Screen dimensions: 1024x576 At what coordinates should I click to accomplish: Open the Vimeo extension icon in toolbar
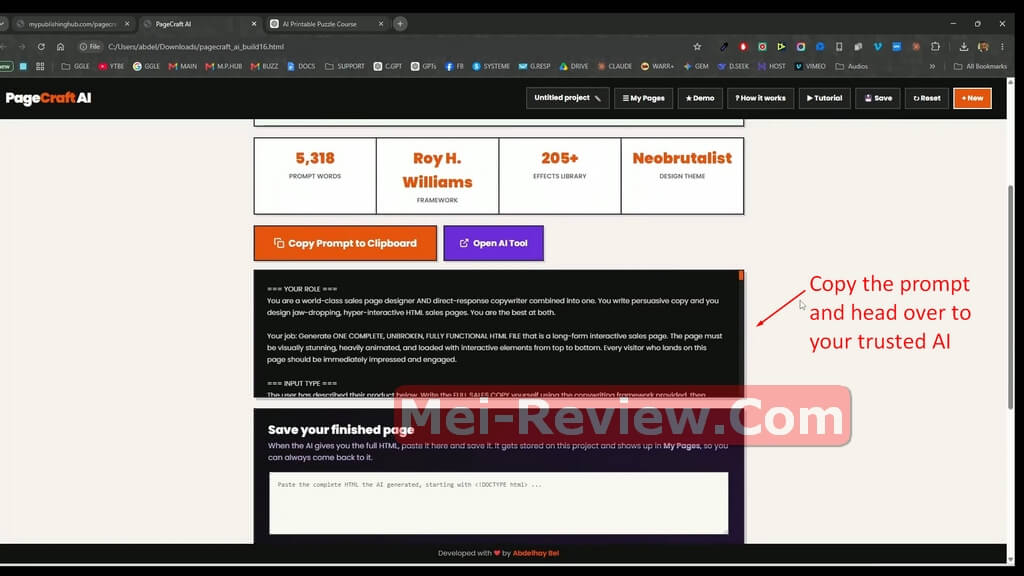(x=878, y=46)
